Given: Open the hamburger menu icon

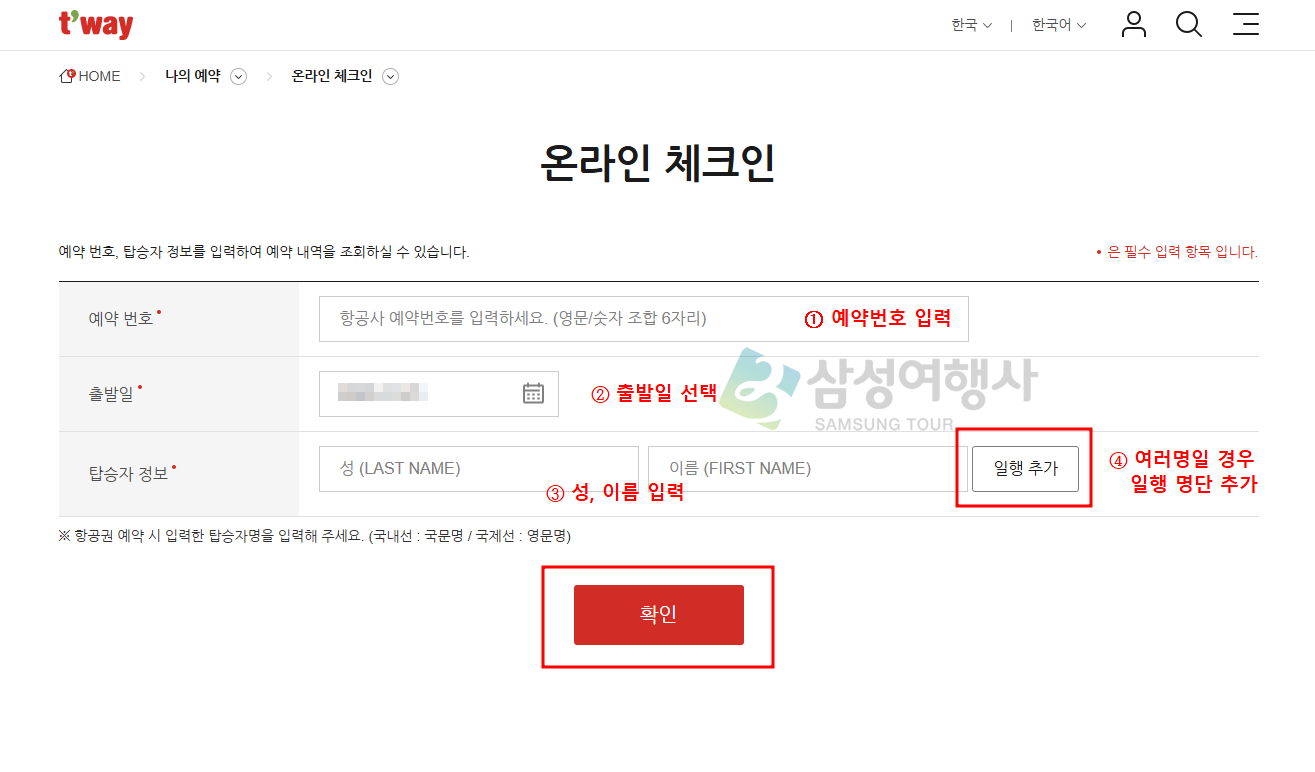Looking at the screenshot, I should [x=1246, y=25].
